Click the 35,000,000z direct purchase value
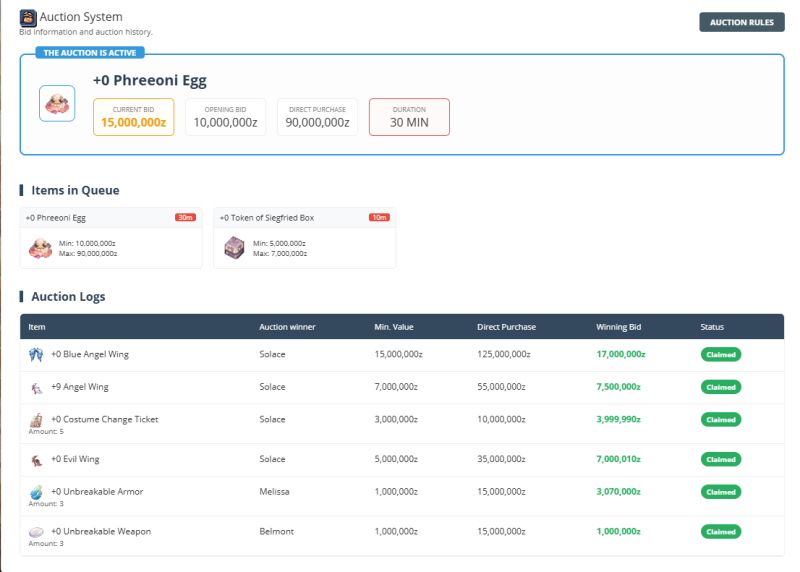 [x=501, y=459]
